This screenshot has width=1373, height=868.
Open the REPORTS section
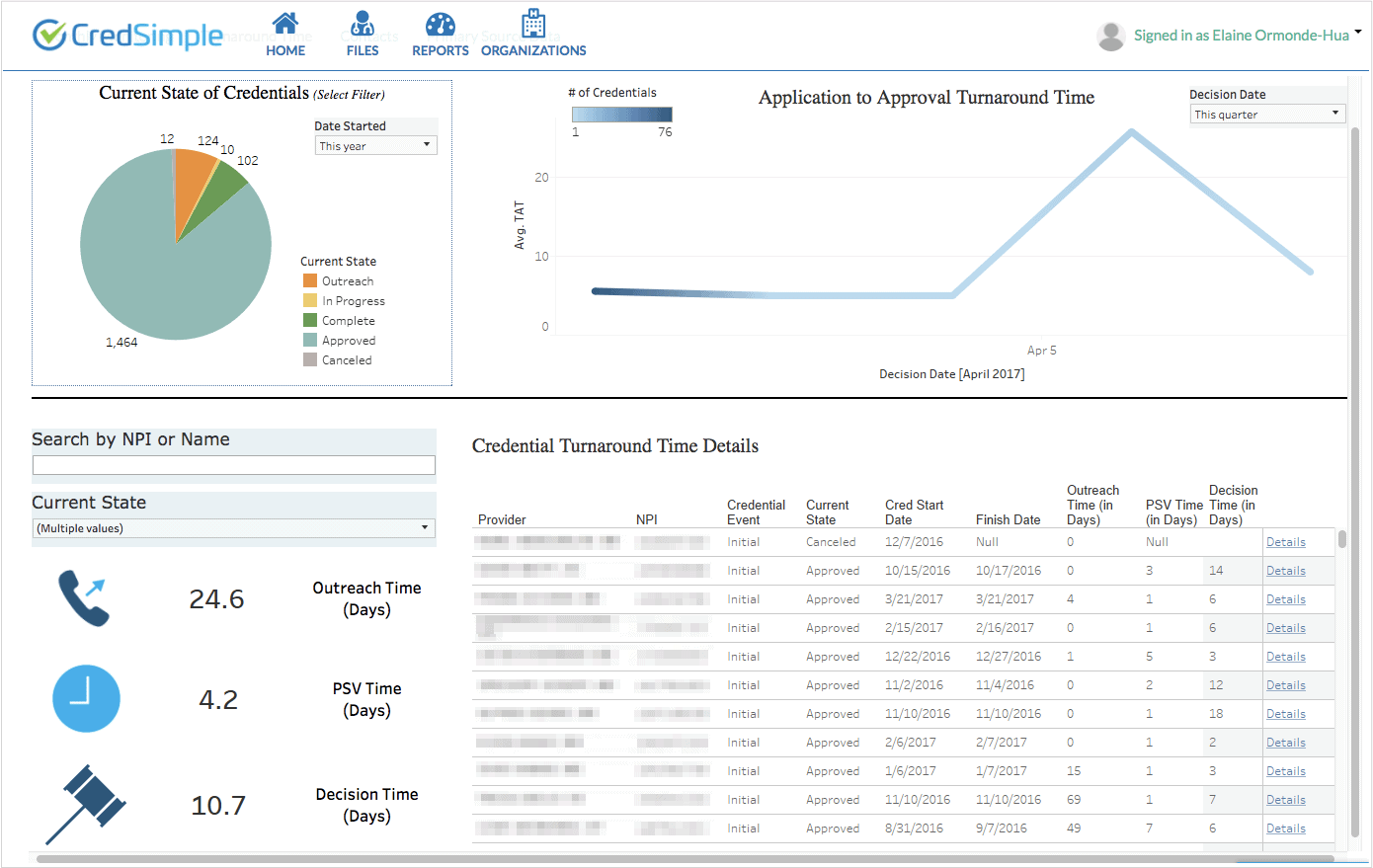tap(440, 34)
